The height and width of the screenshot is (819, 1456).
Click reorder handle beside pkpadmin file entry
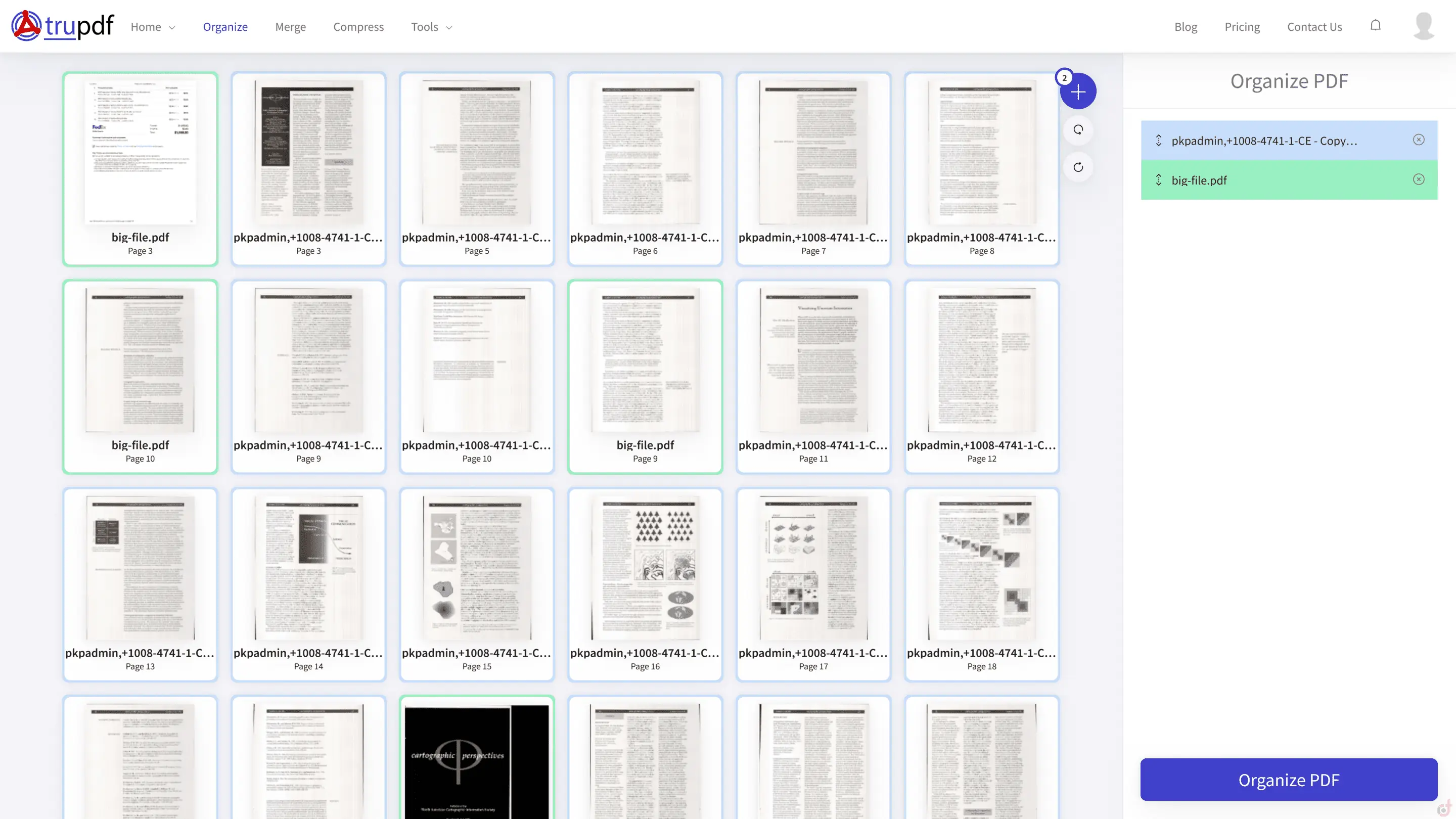click(1158, 141)
